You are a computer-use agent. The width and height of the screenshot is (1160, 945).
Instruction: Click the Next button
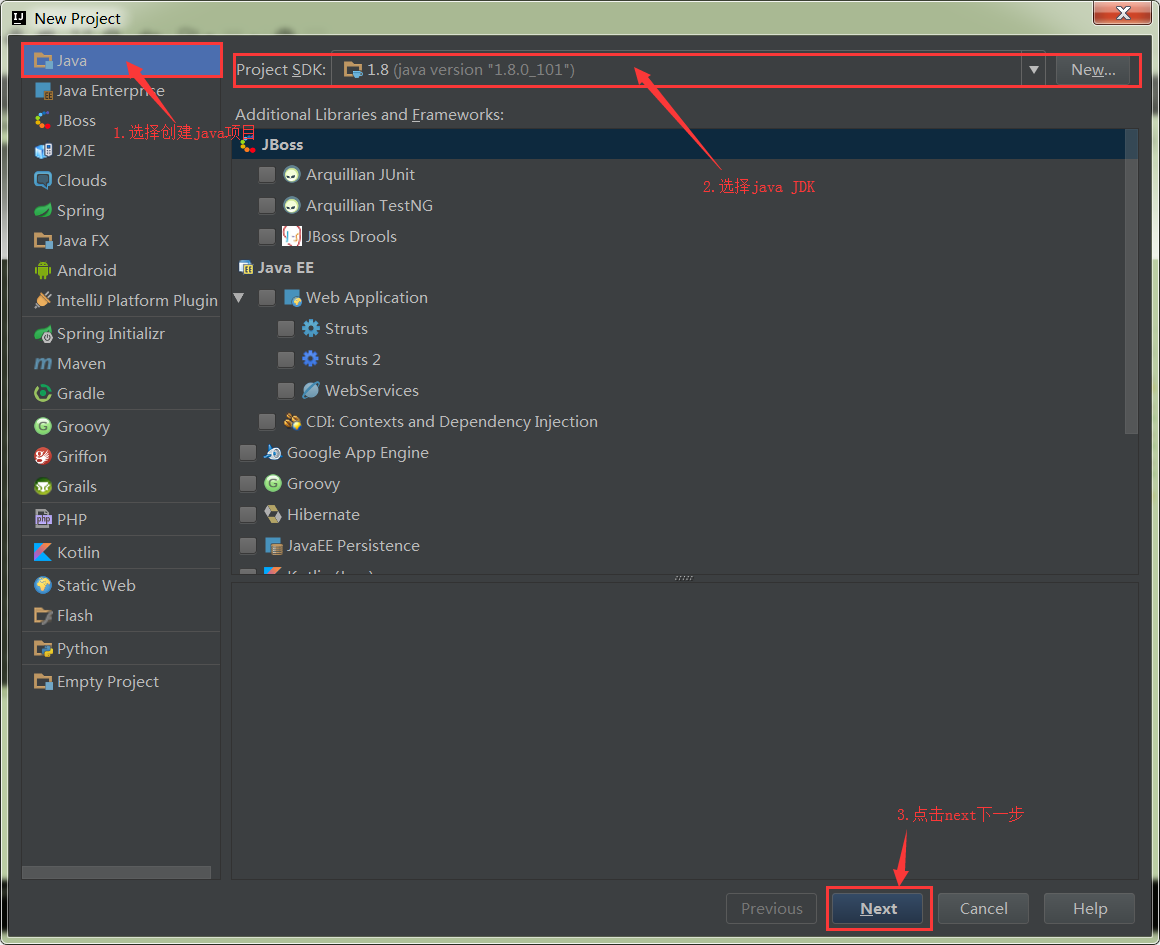tap(878, 909)
